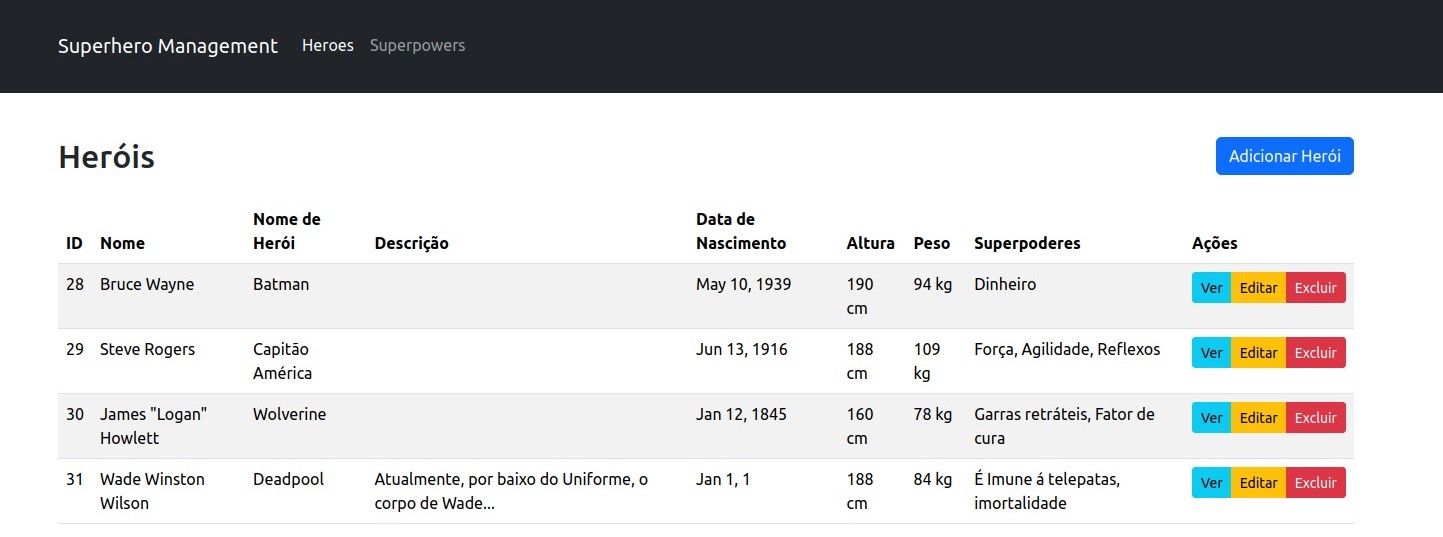Delete Bruce Wayne with Excluir button
The image size is (1443, 537).
point(1316,288)
